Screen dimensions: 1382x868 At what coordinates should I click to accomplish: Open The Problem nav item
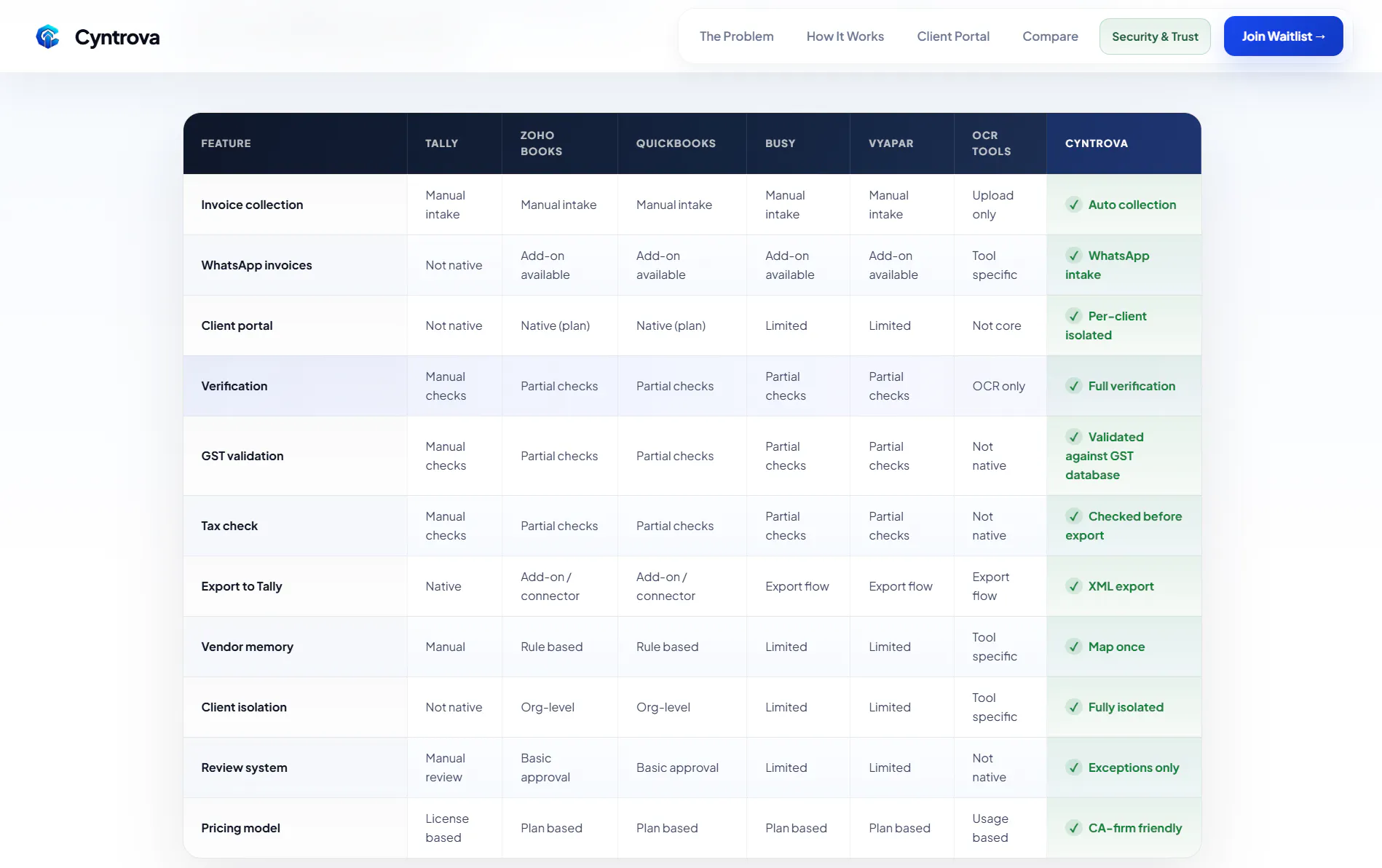tap(736, 36)
